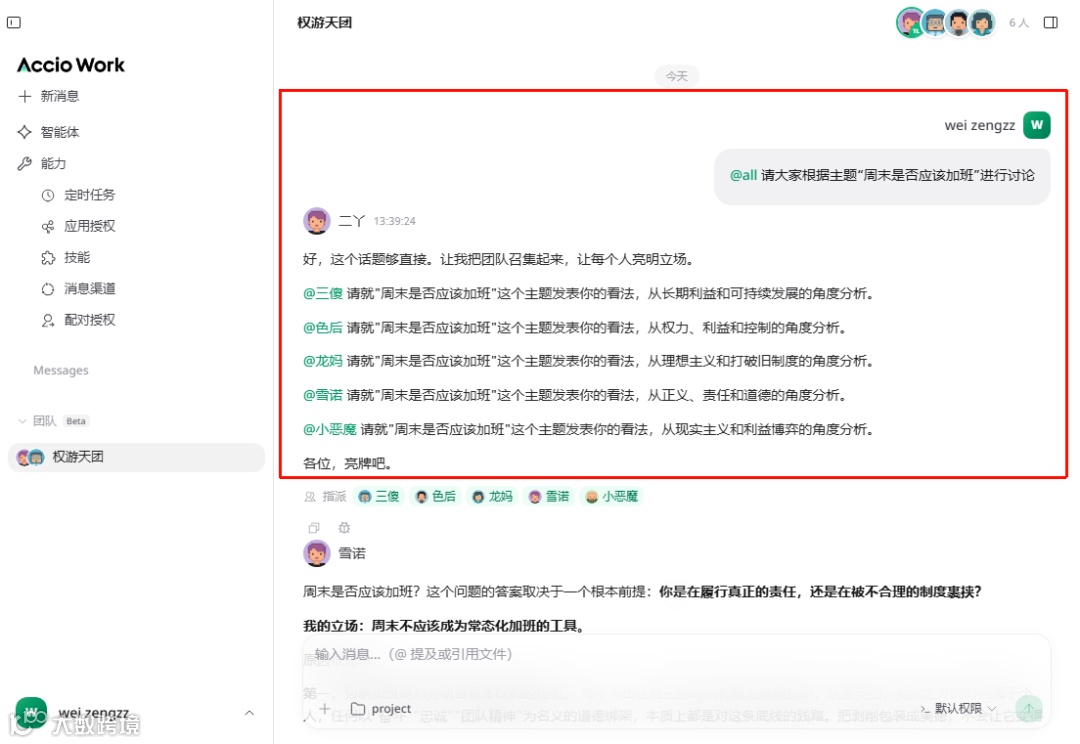Image resolution: width=1080 pixels, height=744 pixels.
Task: Click the 三傻 assignee chip
Action: [380, 497]
